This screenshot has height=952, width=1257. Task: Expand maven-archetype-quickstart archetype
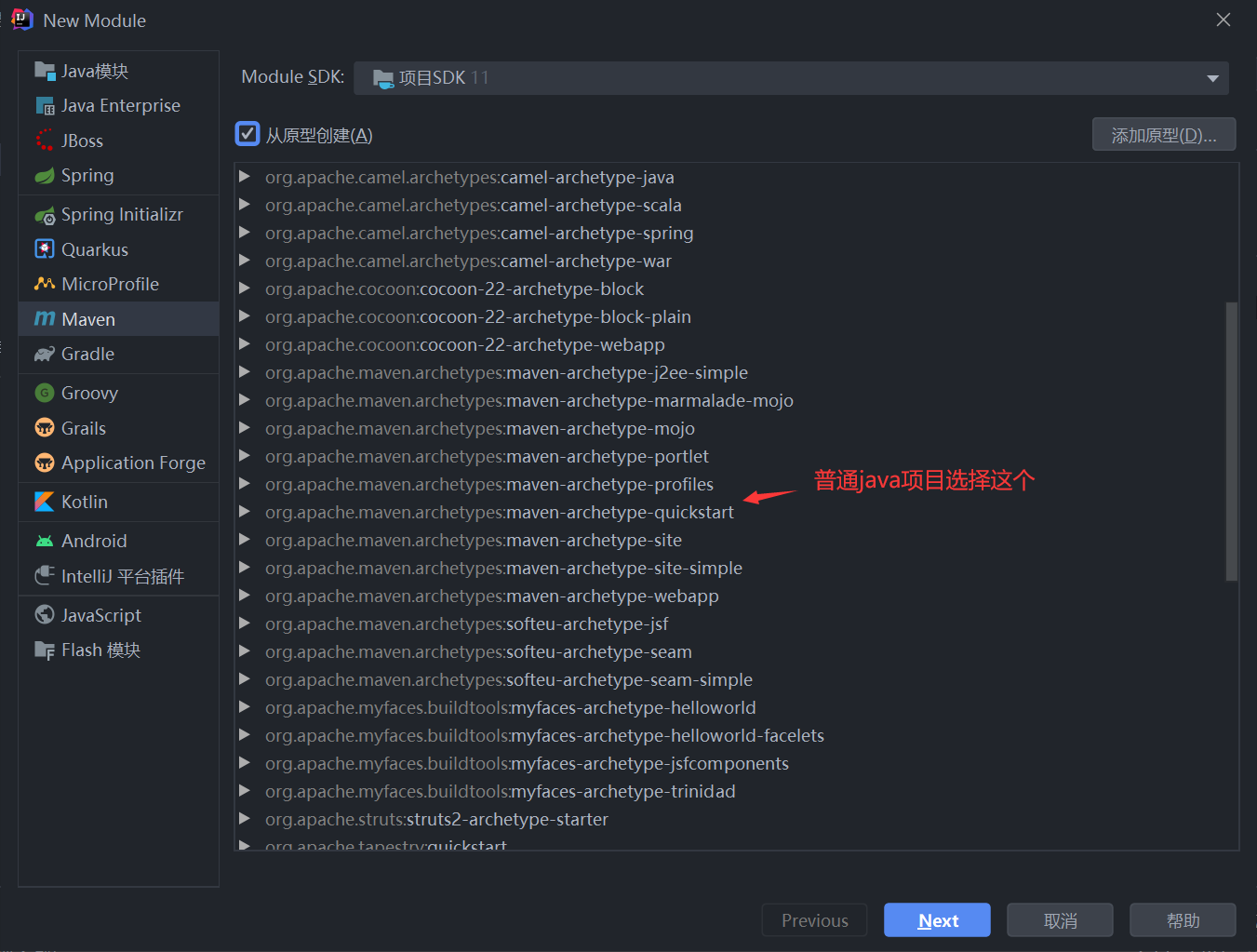point(245,511)
